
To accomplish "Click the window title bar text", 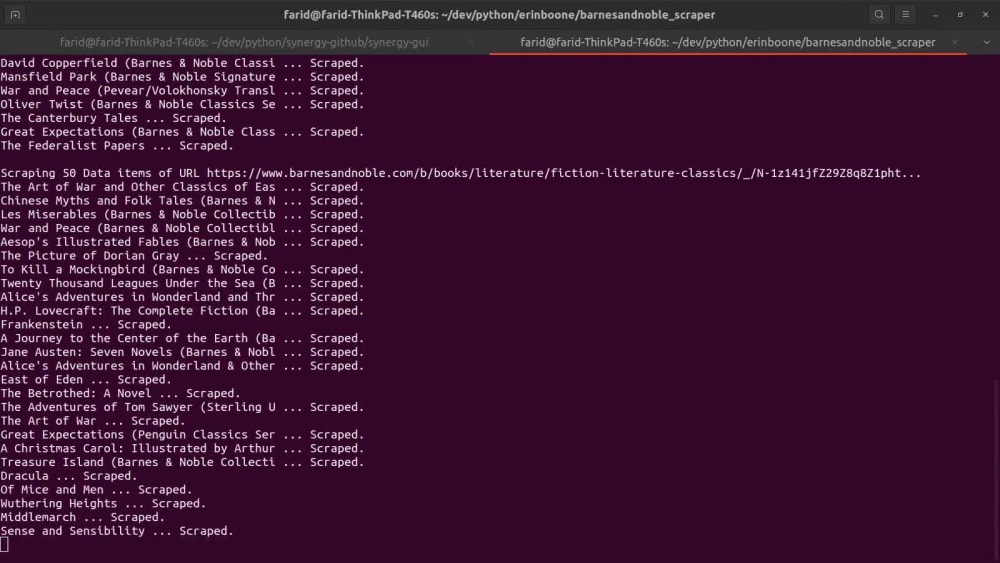I will point(499,15).
